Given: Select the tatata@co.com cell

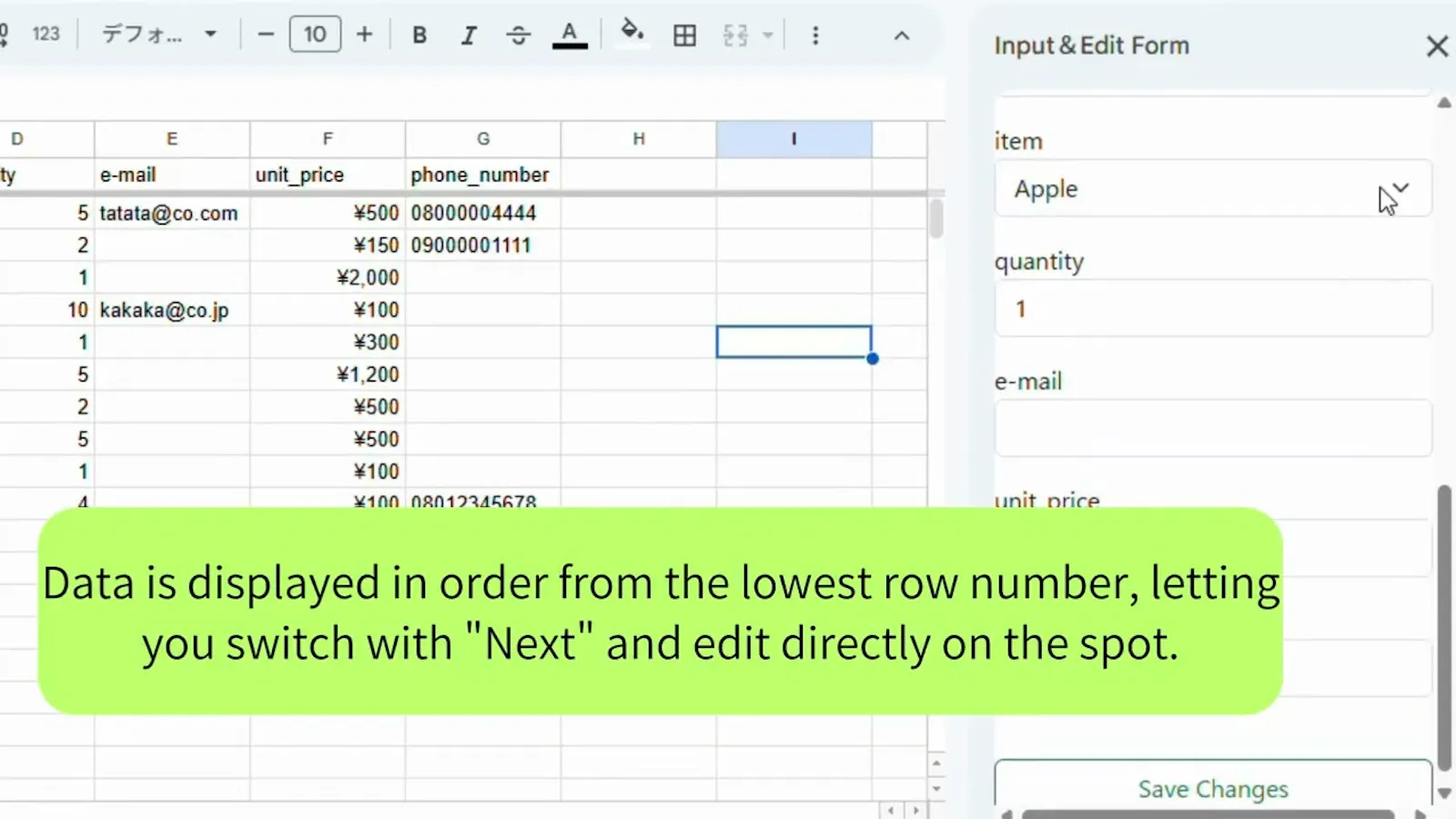Looking at the screenshot, I should tap(172, 213).
